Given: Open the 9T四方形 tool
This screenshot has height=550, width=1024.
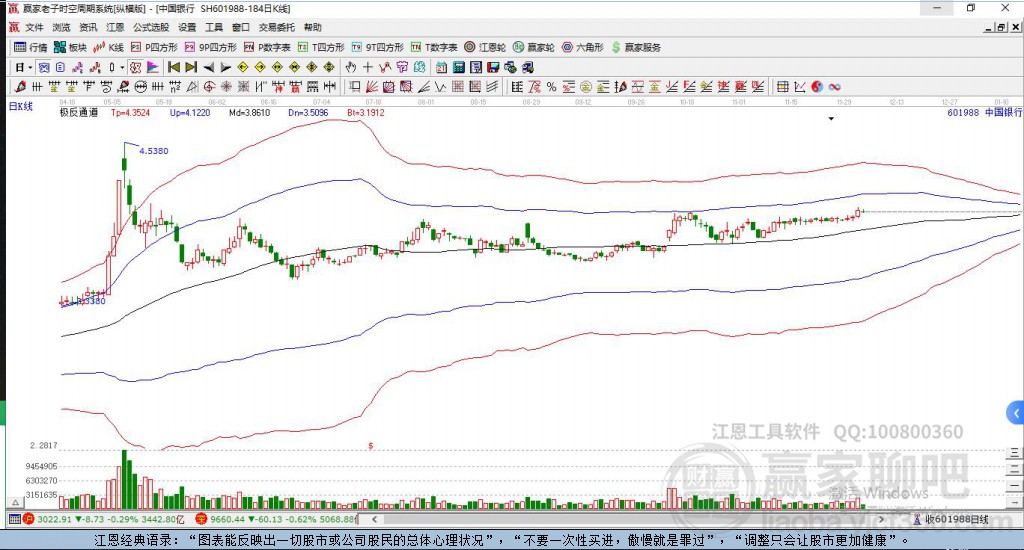Looking at the screenshot, I should coord(377,47).
